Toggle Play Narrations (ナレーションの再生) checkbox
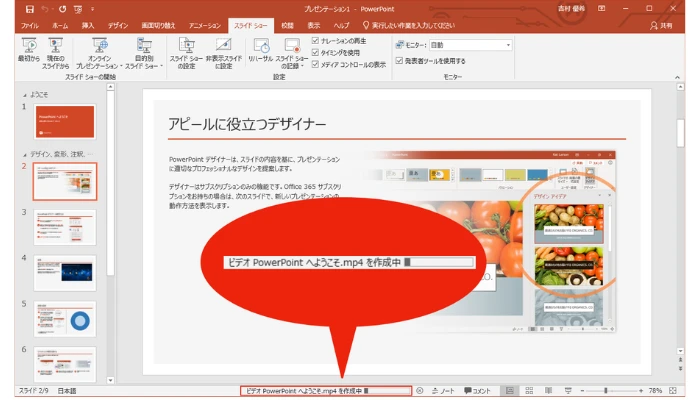700x400 pixels. [315, 41]
